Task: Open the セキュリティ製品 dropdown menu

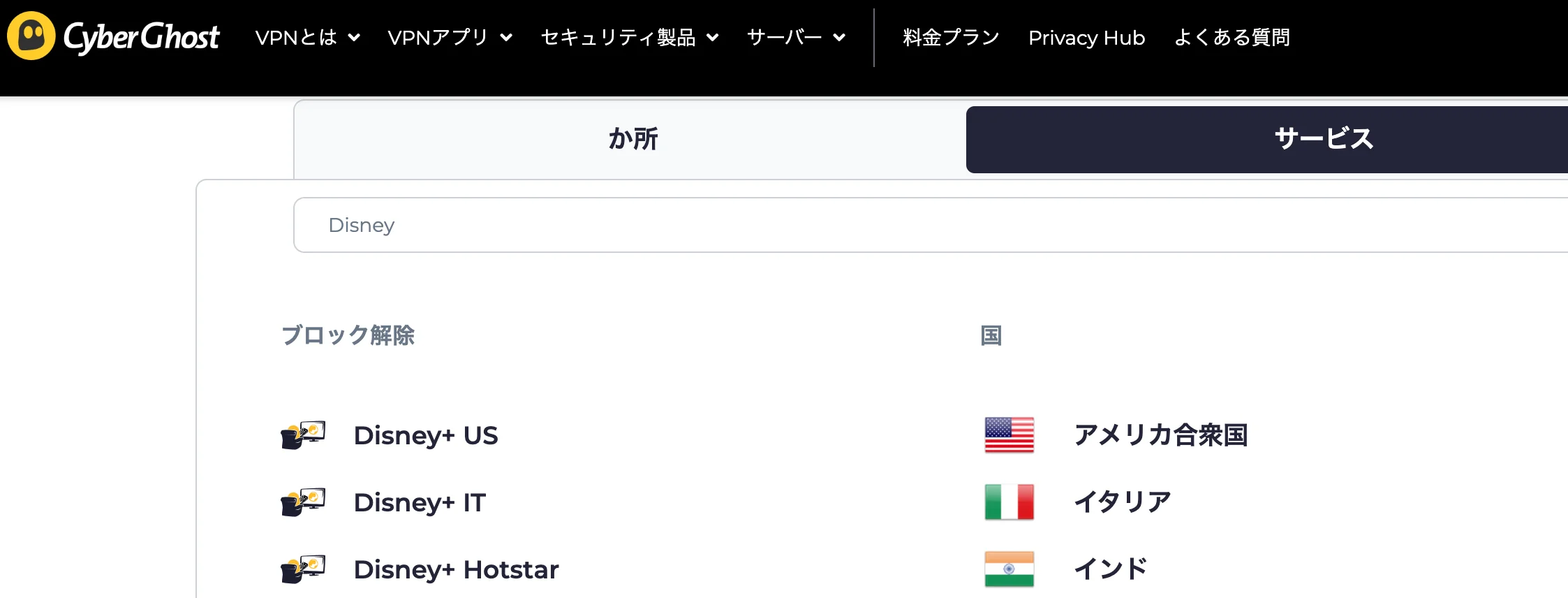Action: tap(629, 37)
